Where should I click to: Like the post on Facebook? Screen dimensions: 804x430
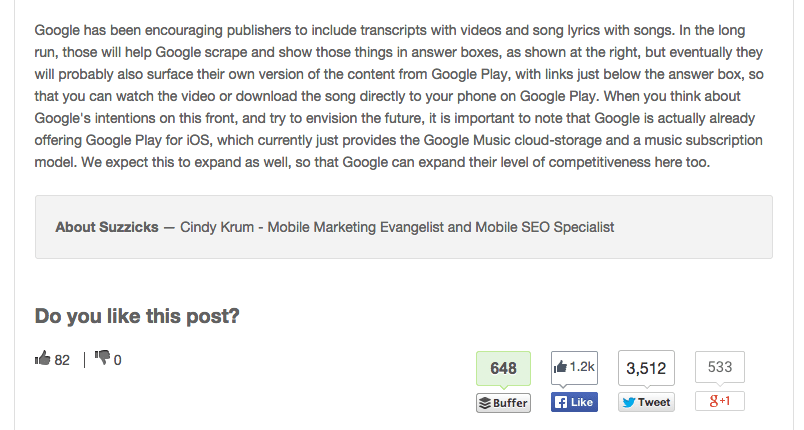coord(574,402)
